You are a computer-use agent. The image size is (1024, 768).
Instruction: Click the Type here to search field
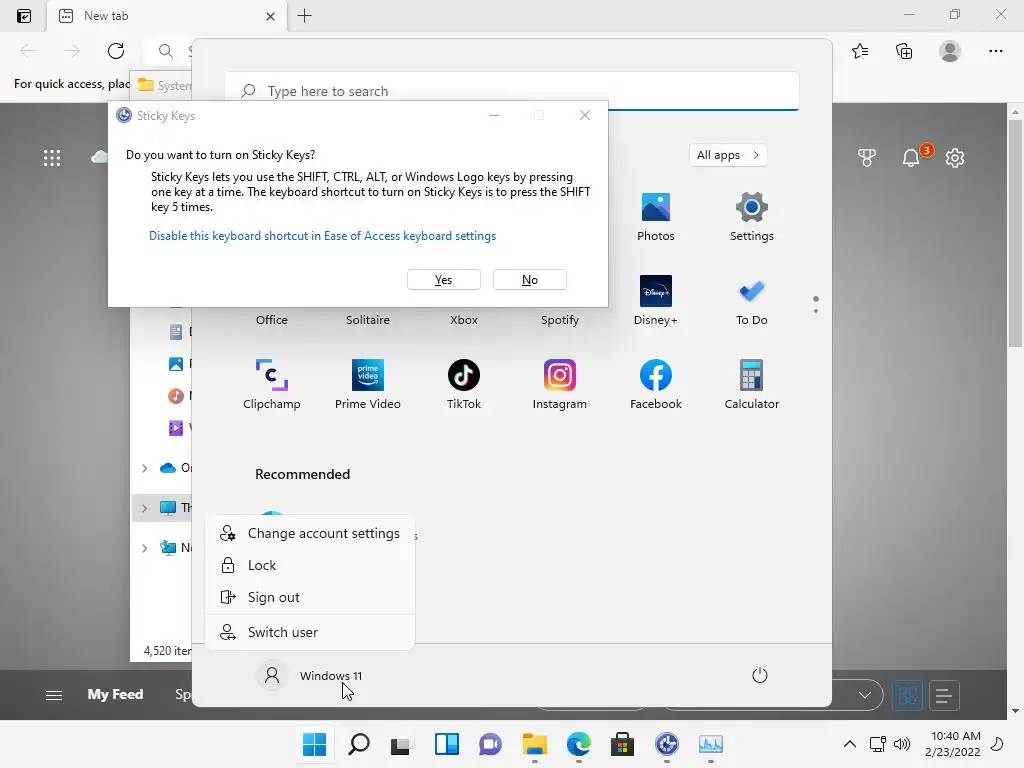pos(512,91)
